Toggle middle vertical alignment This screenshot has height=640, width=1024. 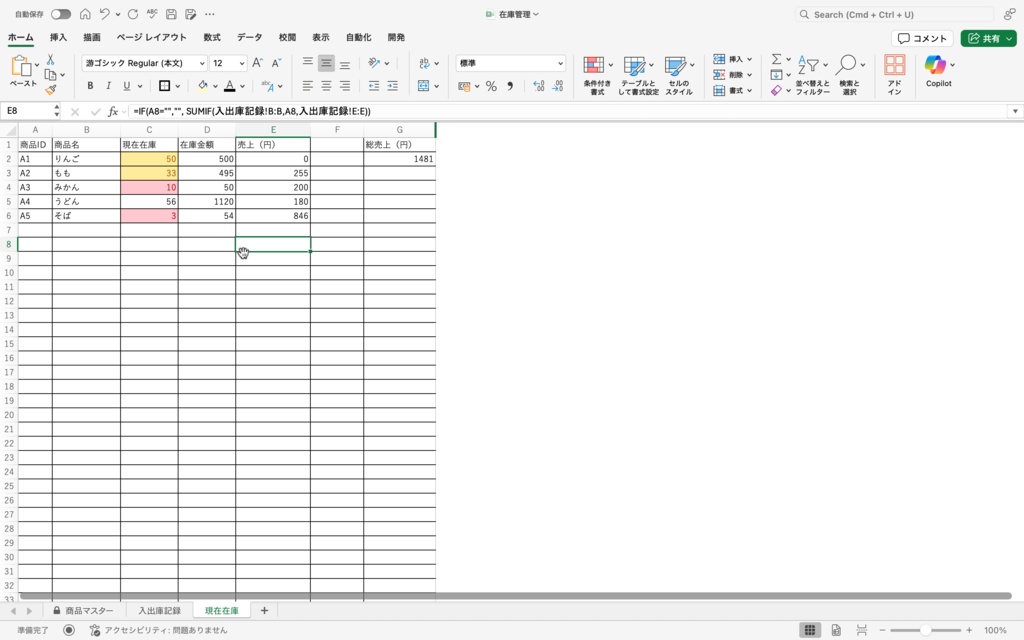coord(326,63)
